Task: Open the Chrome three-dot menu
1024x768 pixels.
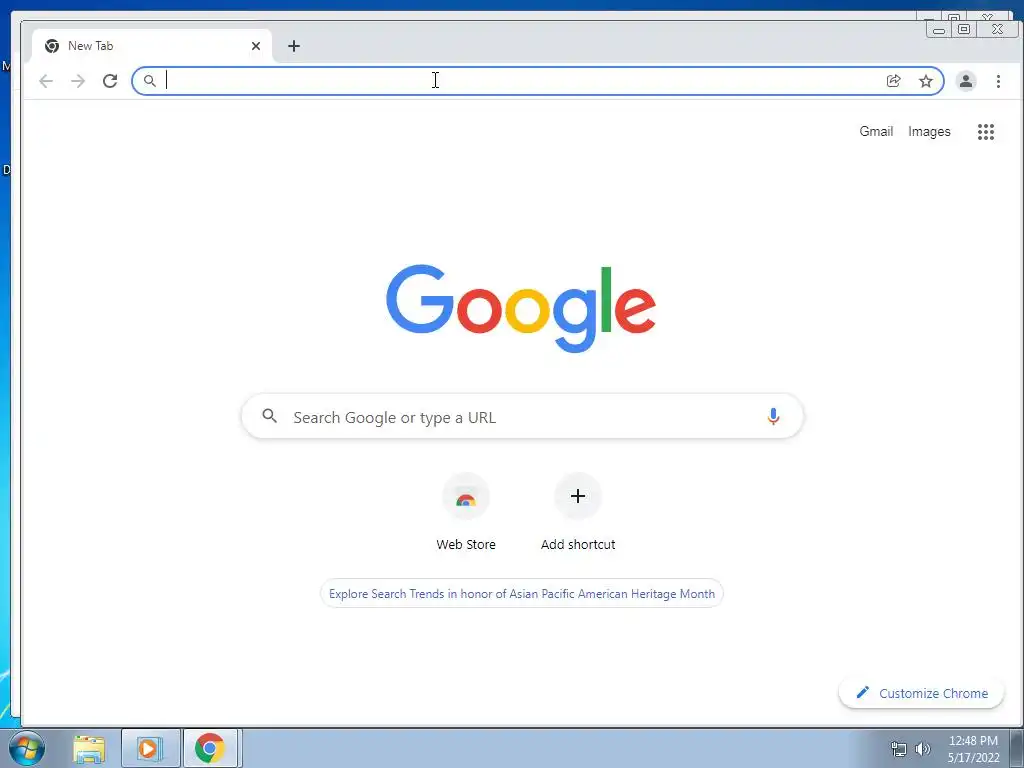Action: coord(998,81)
